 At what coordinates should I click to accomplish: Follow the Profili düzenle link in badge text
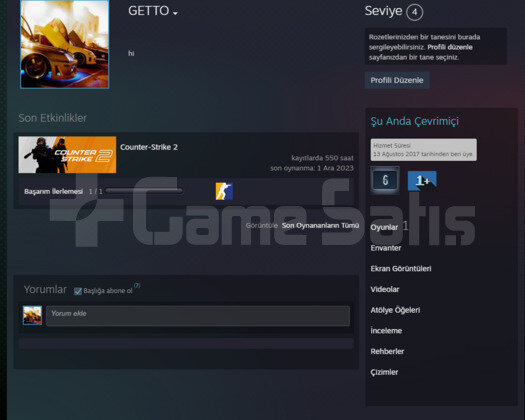point(450,47)
